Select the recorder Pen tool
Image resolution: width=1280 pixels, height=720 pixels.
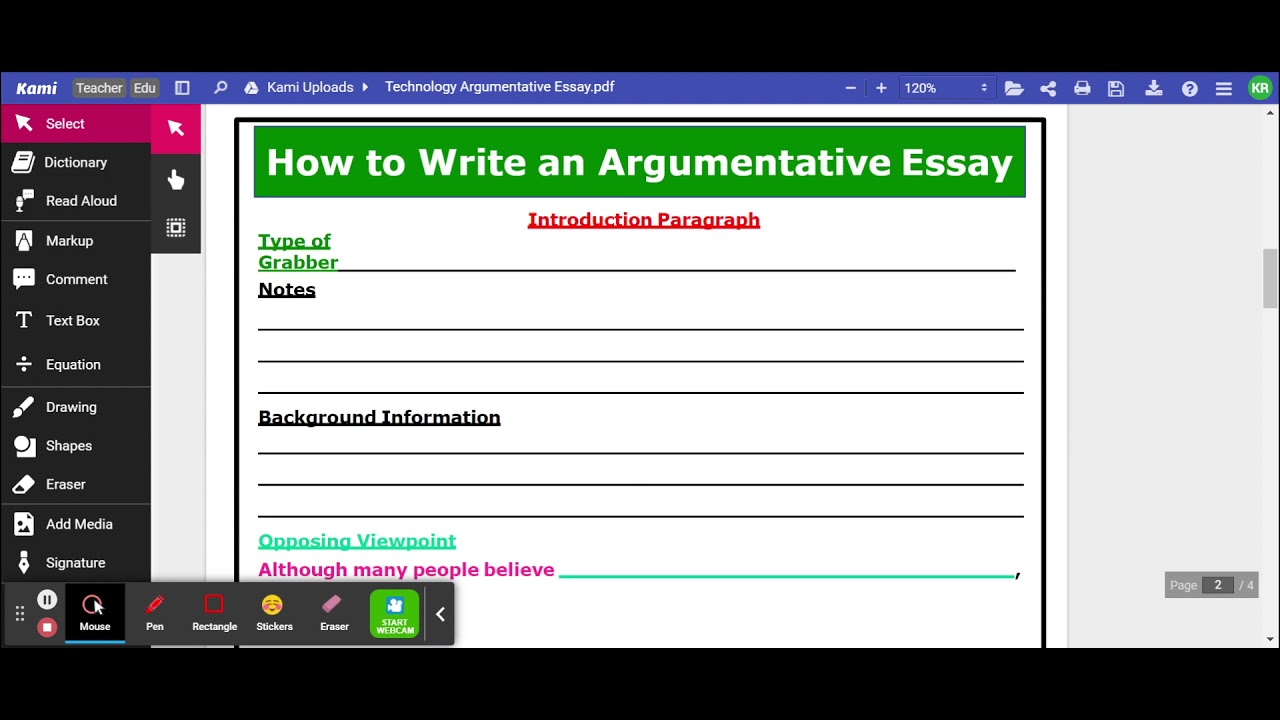[155, 613]
